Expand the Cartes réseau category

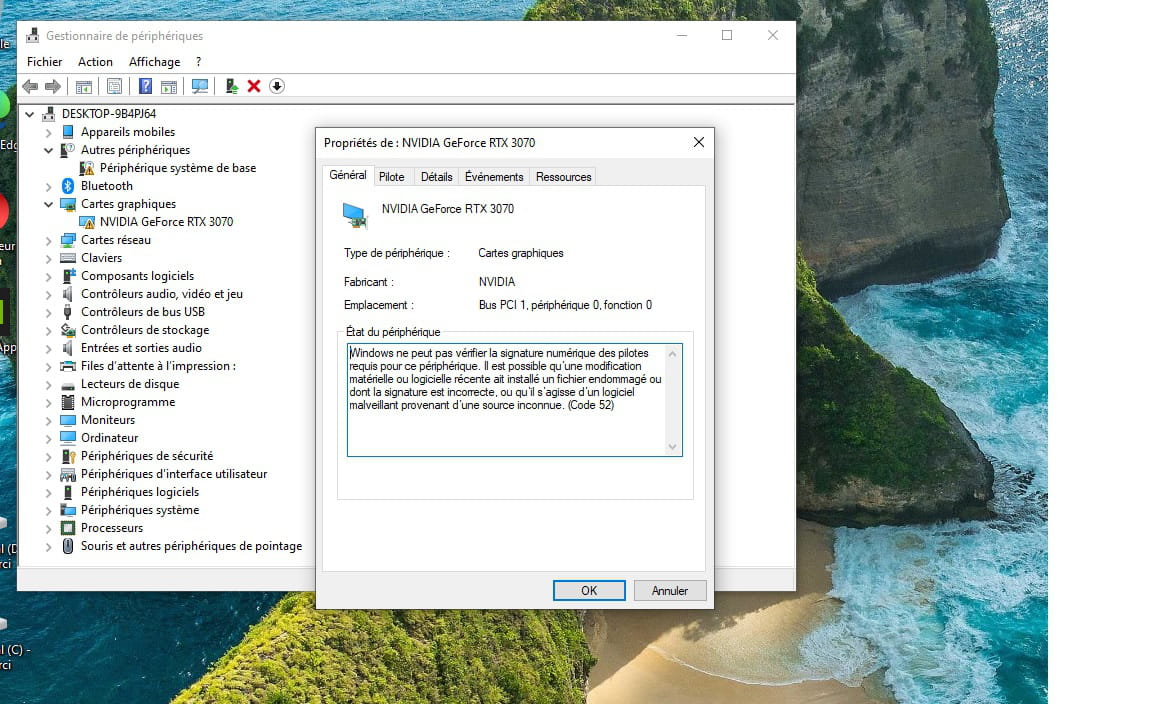point(48,240)
